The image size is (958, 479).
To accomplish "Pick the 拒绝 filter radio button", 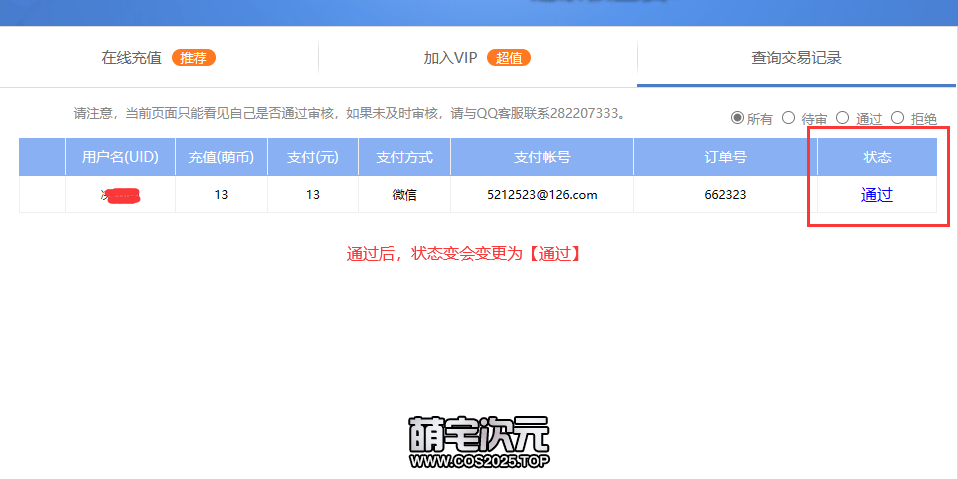I will pos(897,118).
